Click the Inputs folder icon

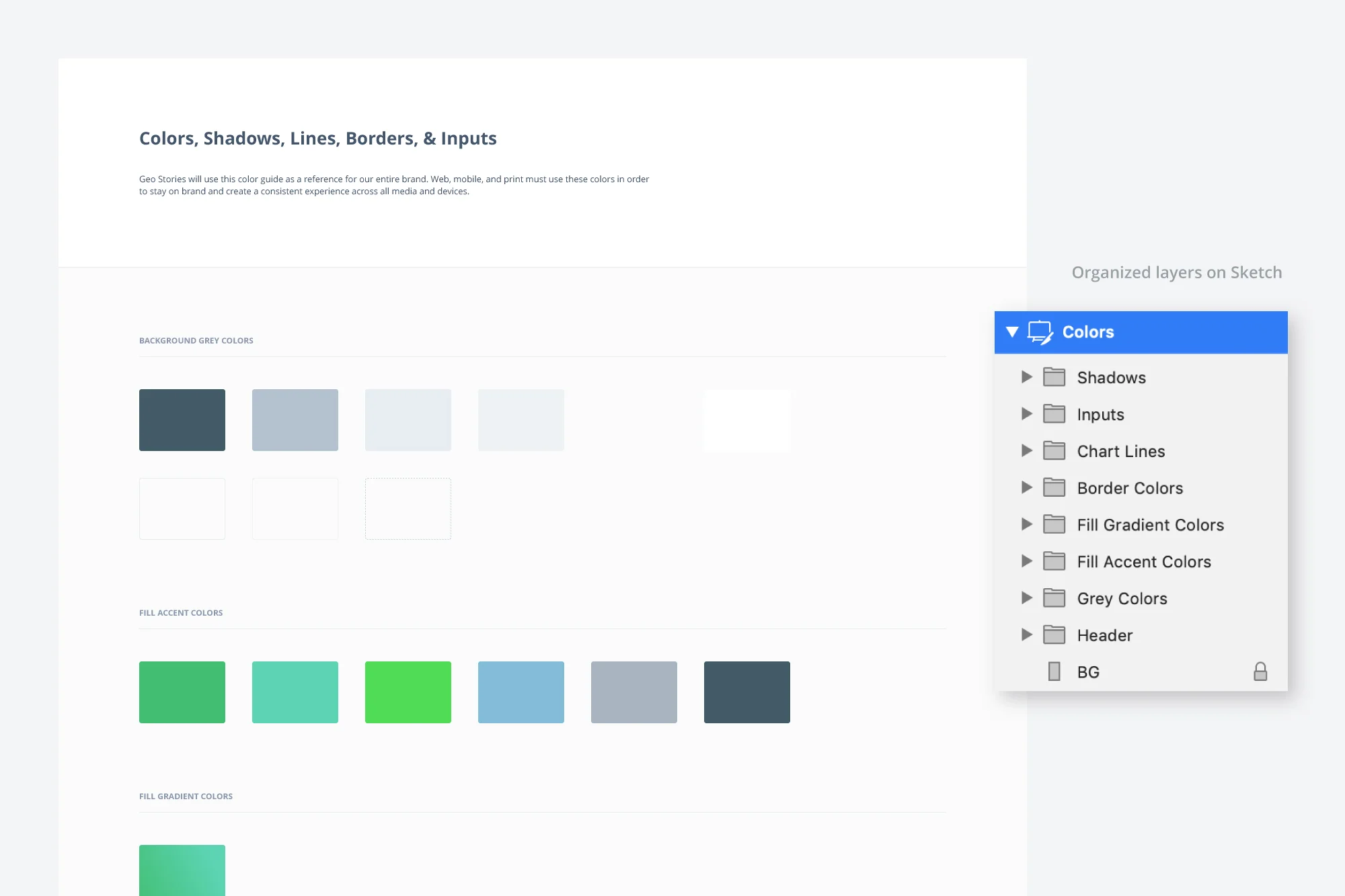(1054, 414)
